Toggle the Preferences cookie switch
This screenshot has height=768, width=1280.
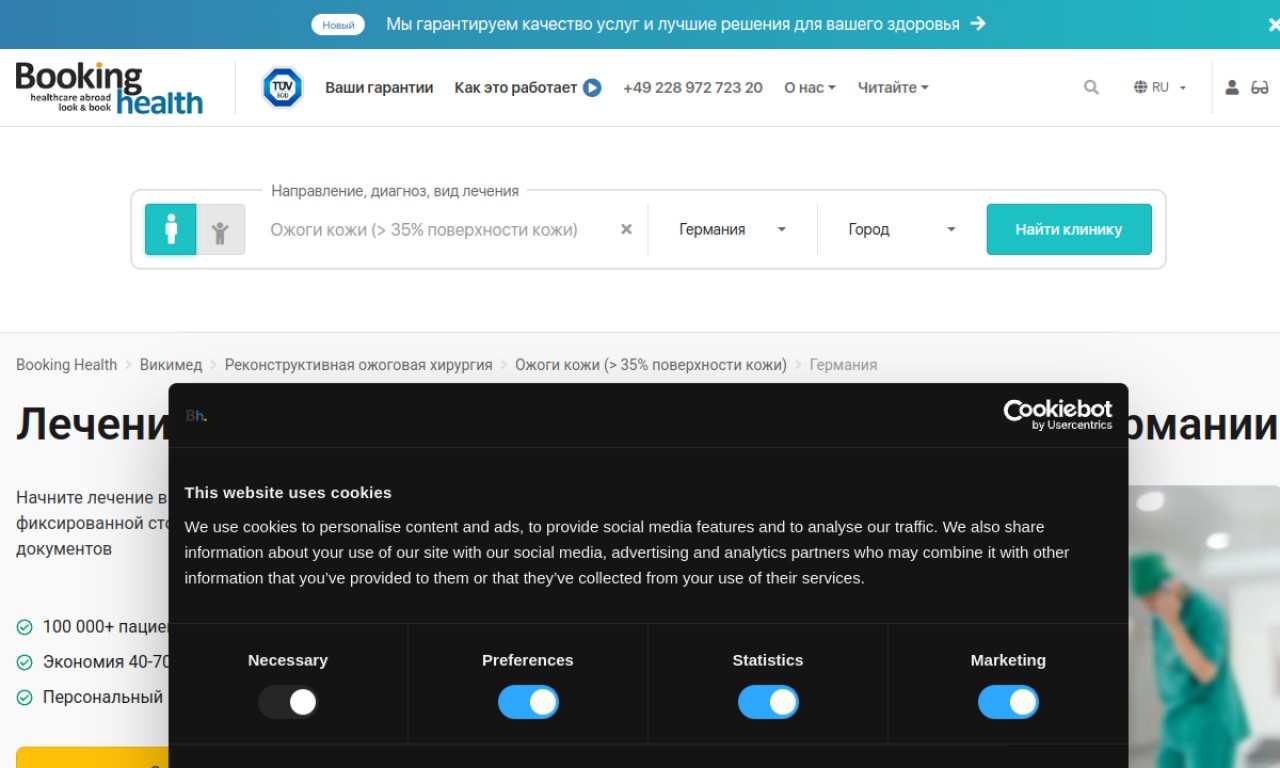coord(528,702)
